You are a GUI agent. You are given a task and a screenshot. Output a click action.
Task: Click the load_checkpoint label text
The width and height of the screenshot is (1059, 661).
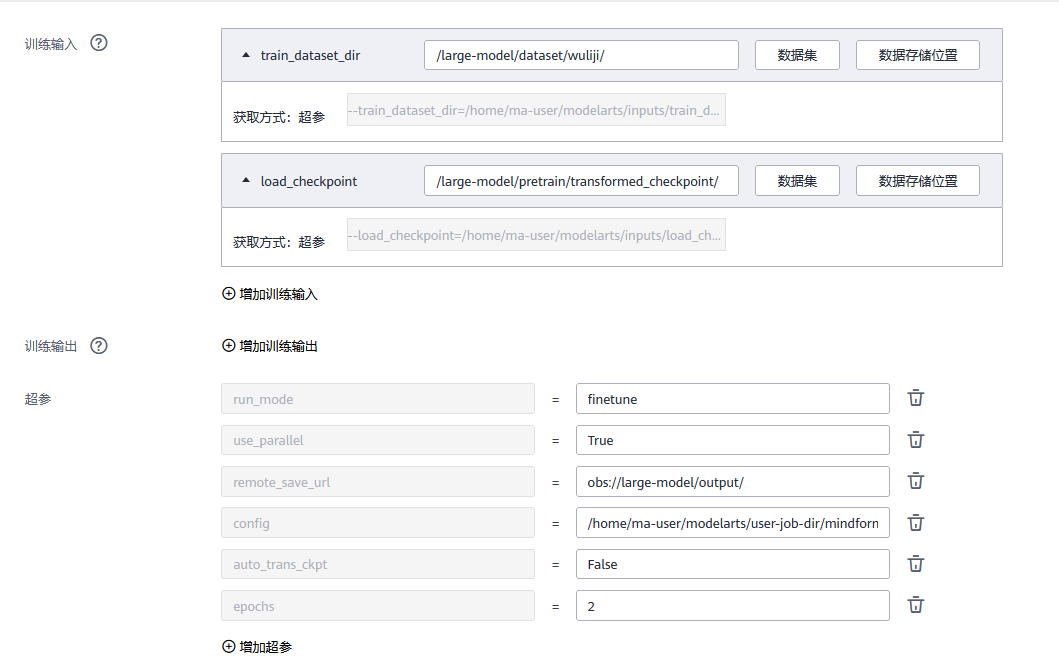coord(309,181)
